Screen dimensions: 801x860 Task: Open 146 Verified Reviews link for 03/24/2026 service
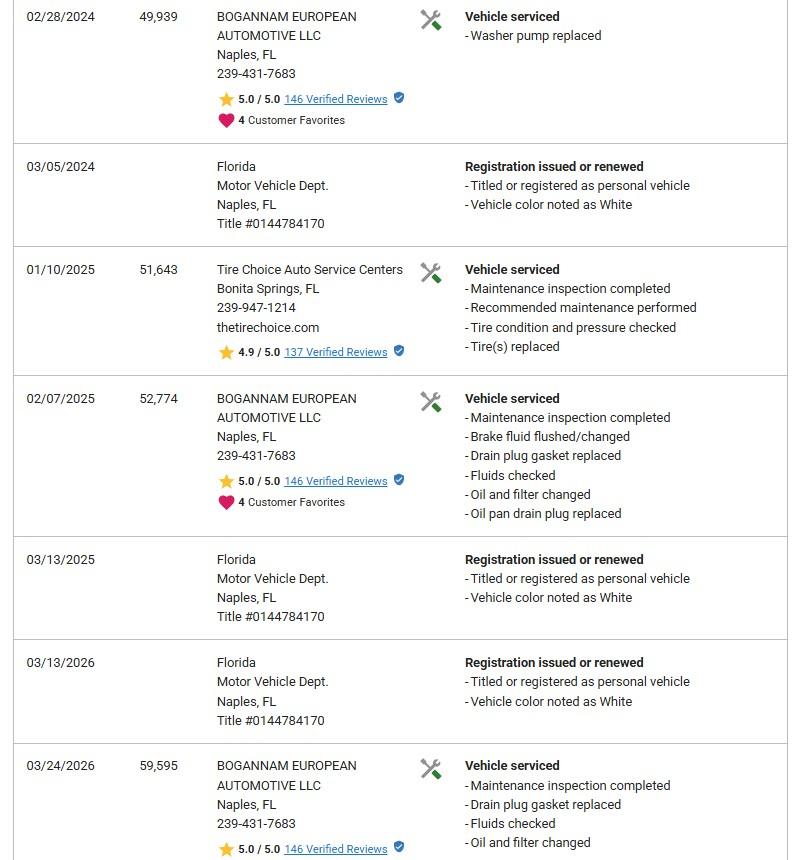[x=336, y=849]
